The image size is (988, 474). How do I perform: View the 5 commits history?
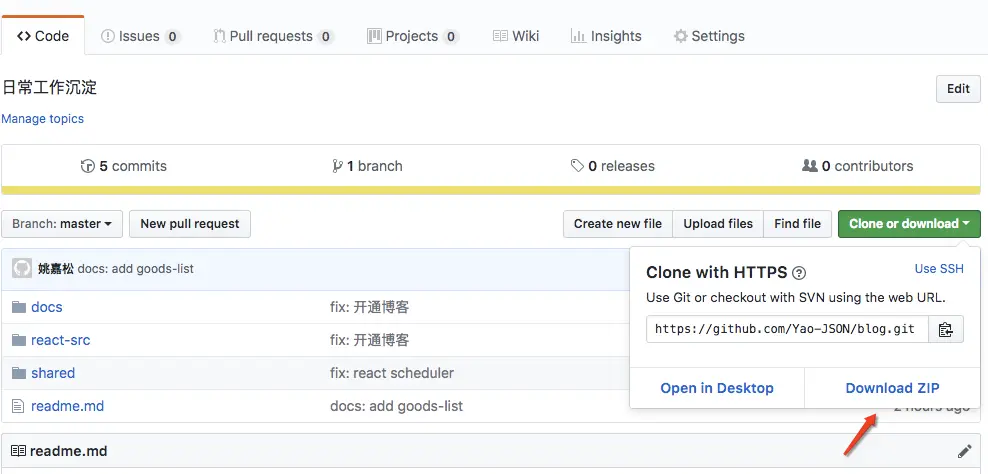point(124,166)
